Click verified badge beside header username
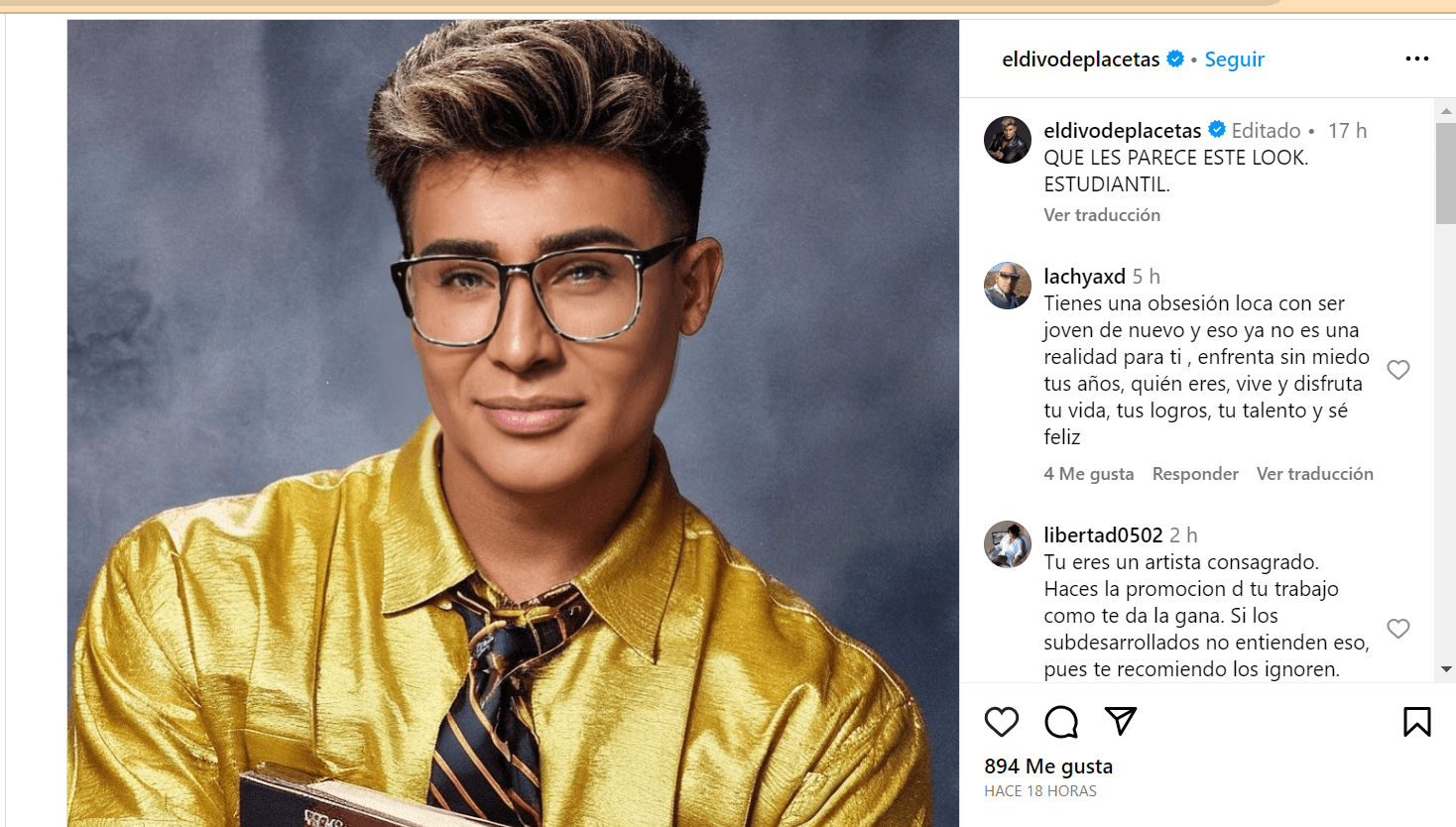Viewport: 1456px width, 827px height. [1175, 59]
